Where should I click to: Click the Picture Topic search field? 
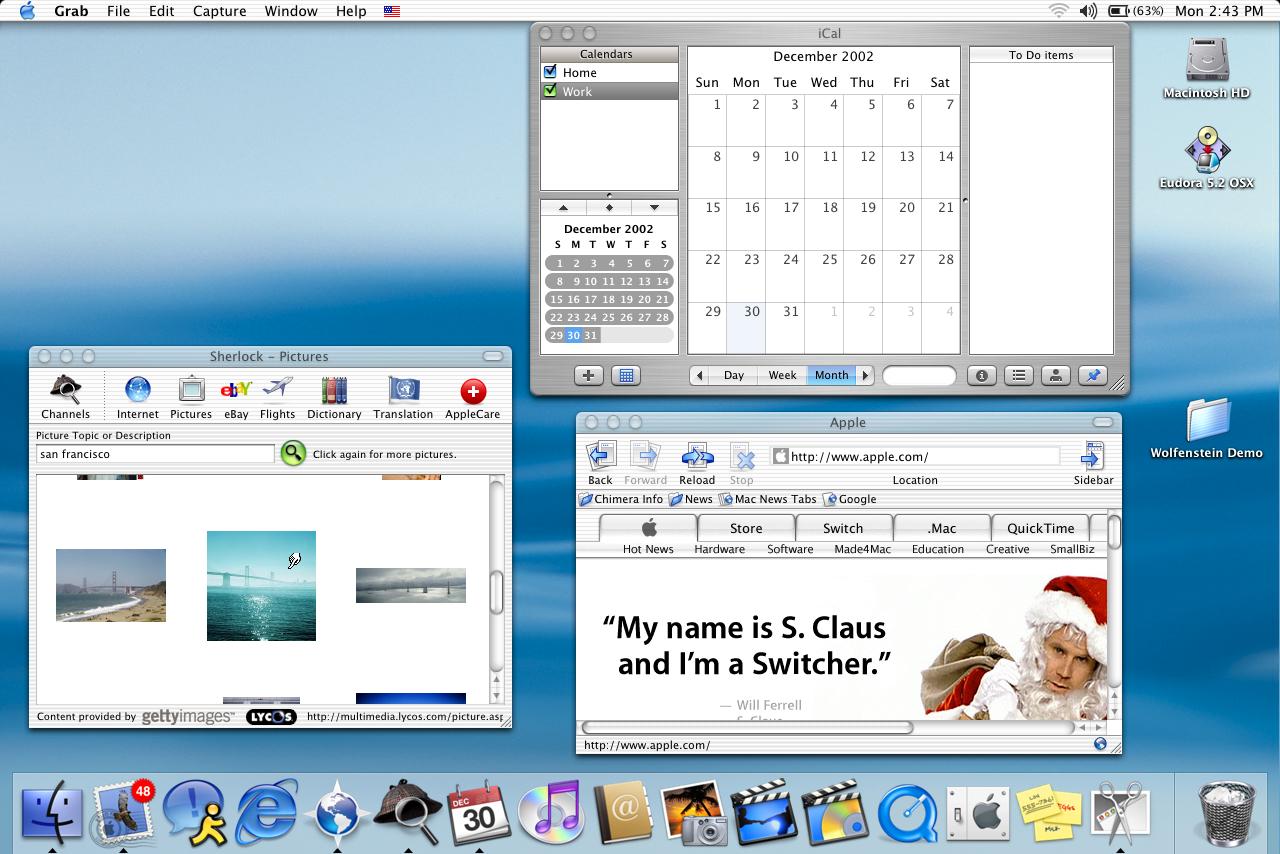[x=155, y=454]
